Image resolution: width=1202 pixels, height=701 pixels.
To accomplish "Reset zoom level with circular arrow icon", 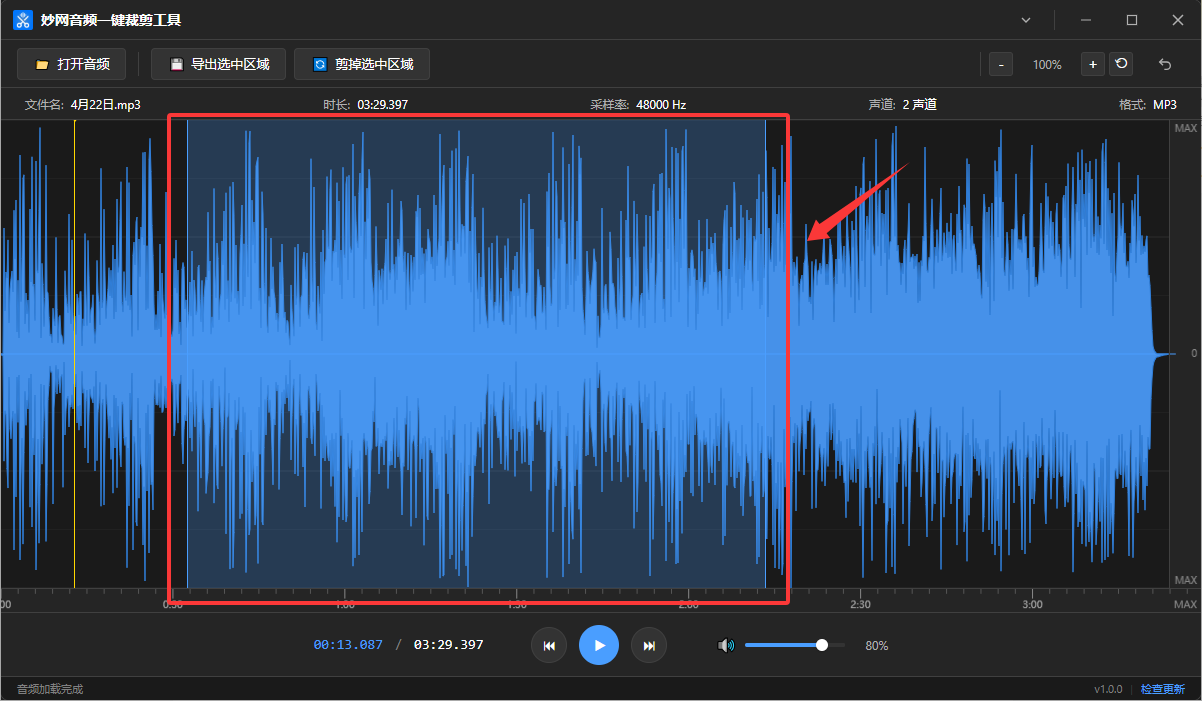I will click(x=1121, y=64).
